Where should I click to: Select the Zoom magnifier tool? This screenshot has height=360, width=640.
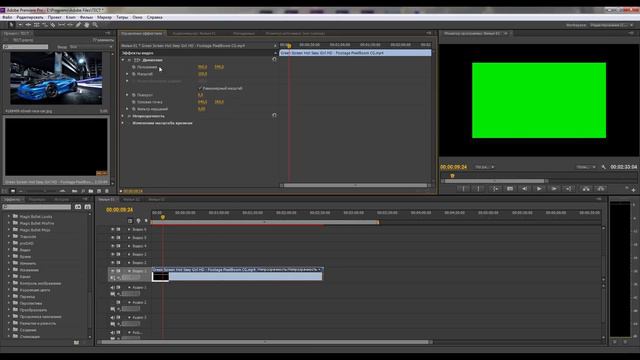95,25
